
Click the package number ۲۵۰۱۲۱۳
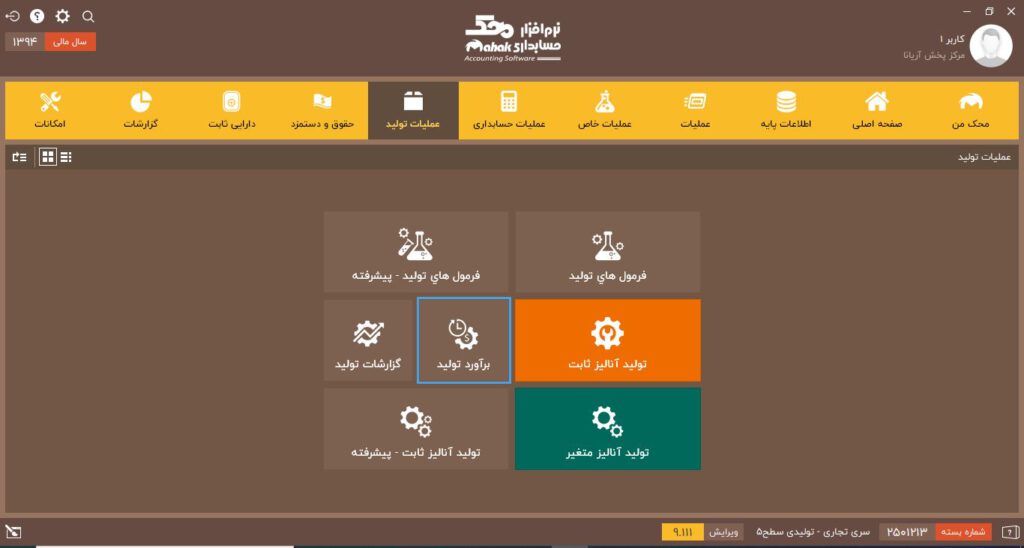click(907, 532)
